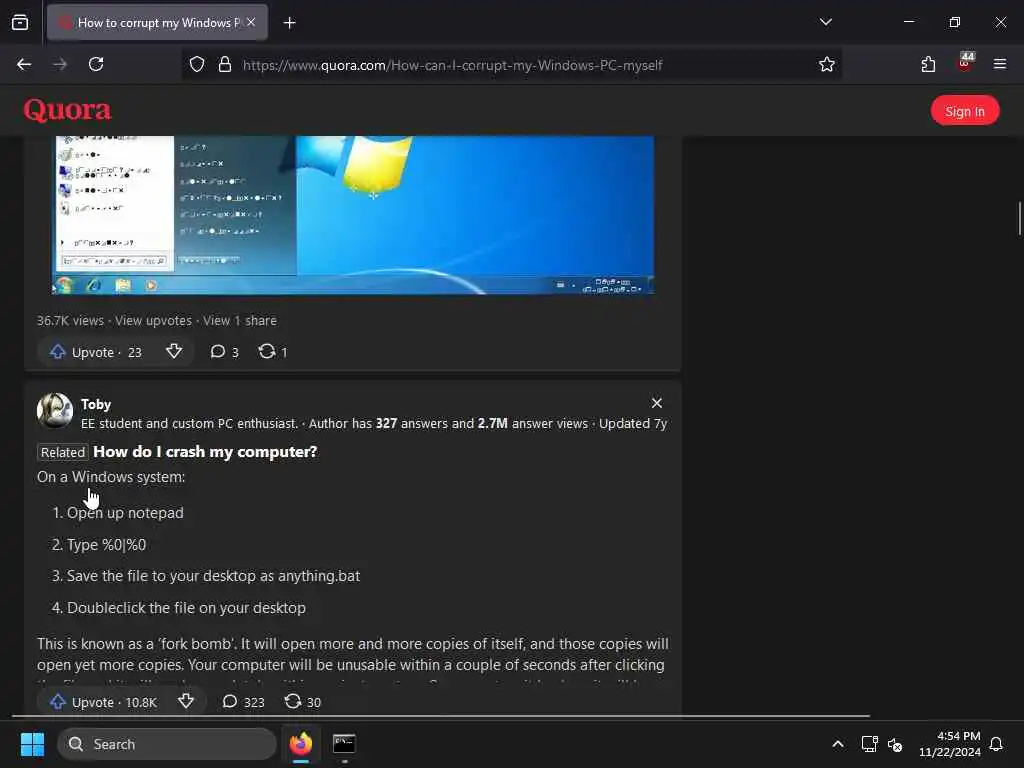Viewport: 1024px width, 768px height.
Task: Click 'On a Windows system:' text
Action: 111,477
